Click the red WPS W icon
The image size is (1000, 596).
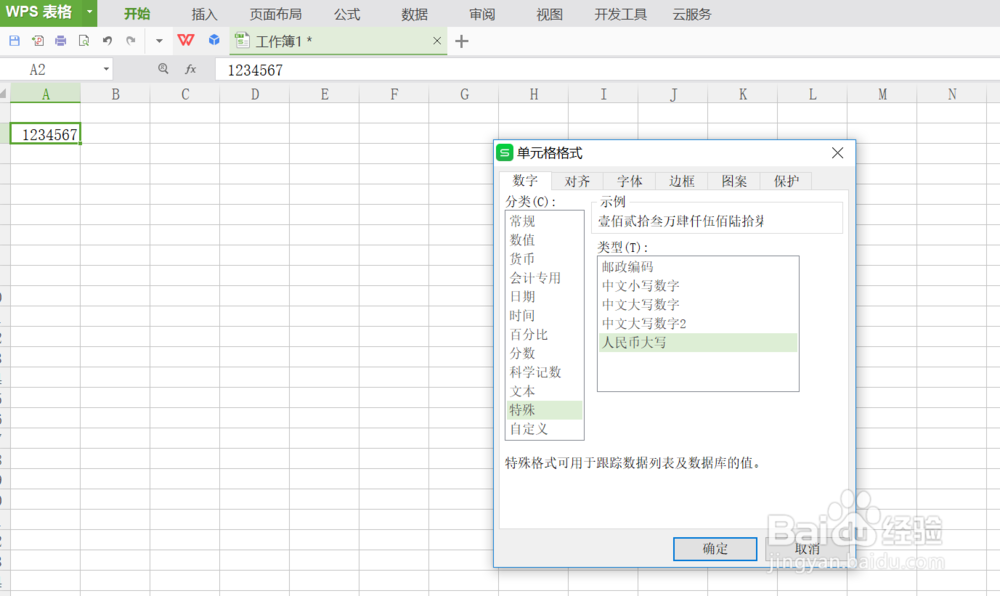186,40
